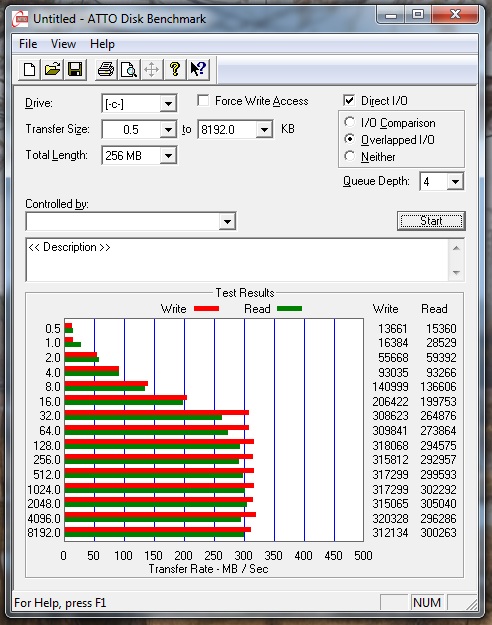
Task: Start the benchmark with the Start button
Action: click(x=431, y=221)
